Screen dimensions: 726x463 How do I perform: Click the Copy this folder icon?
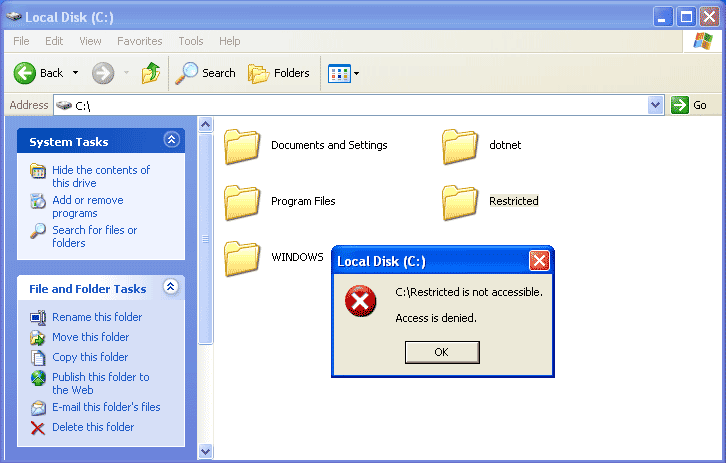[38, 357]
